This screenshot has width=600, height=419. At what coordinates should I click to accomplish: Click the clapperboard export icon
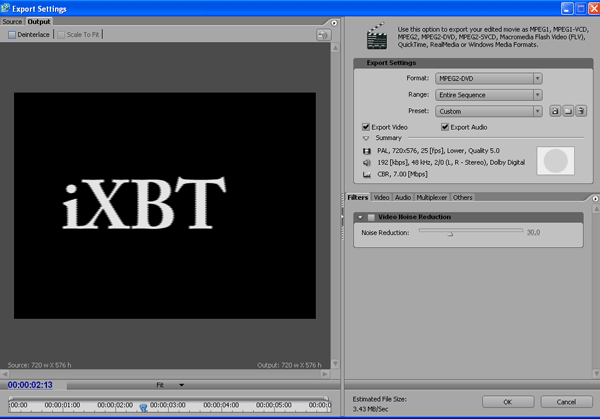coord(377,37)
